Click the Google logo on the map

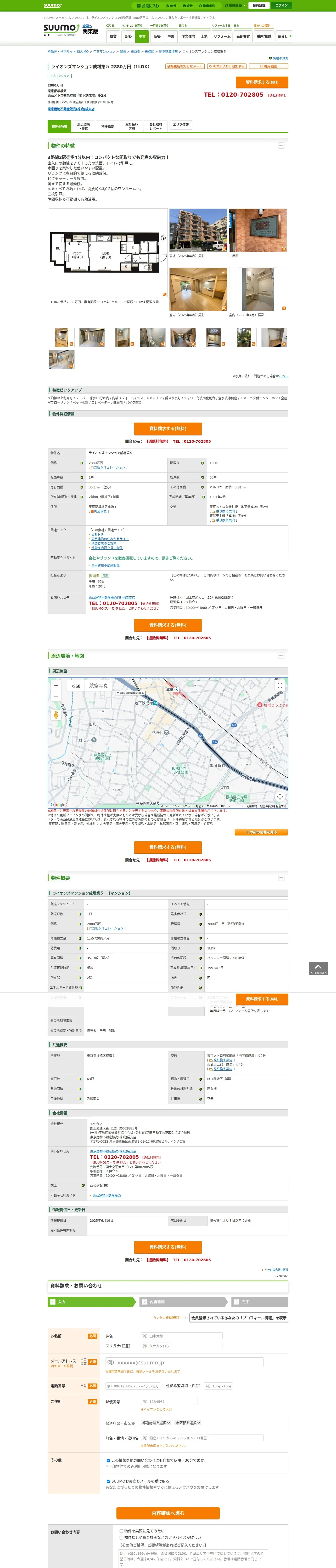[58, 805]
